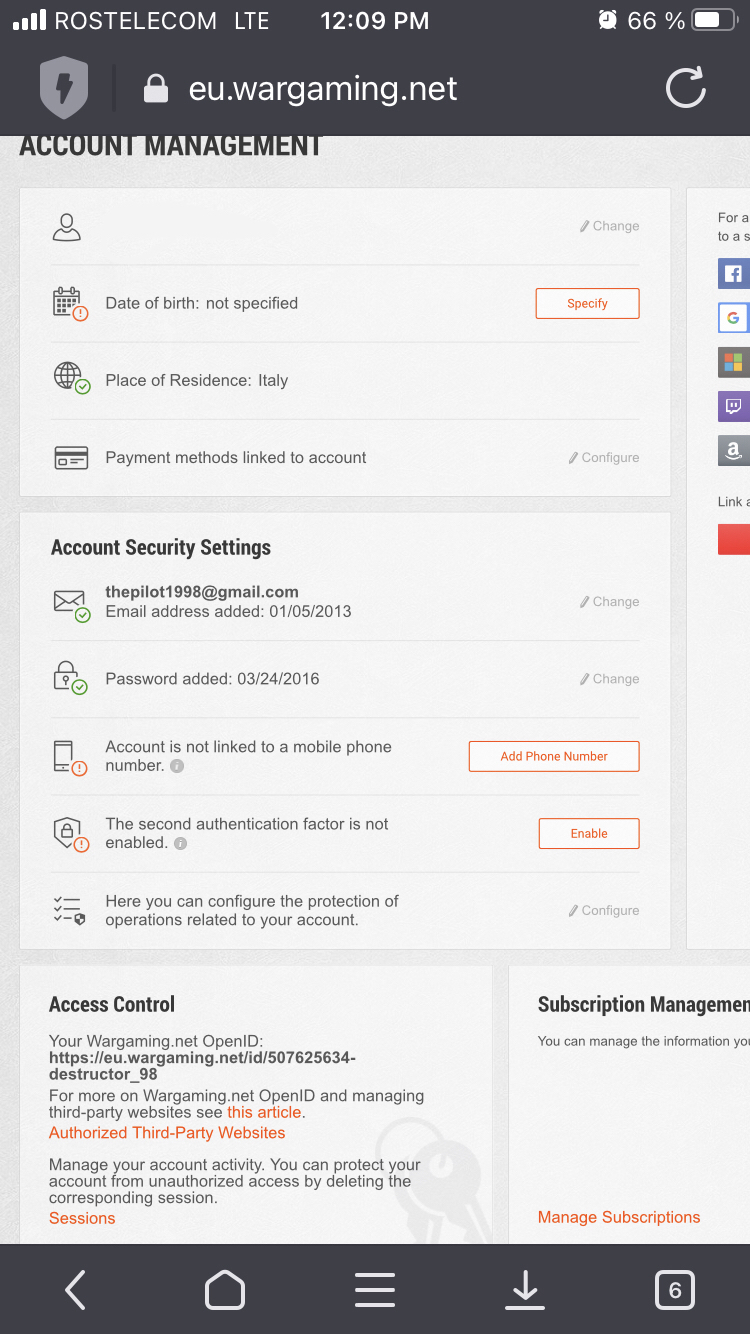
Task: Open downloads from bottom bar
Action: (x=525, y=1290)
